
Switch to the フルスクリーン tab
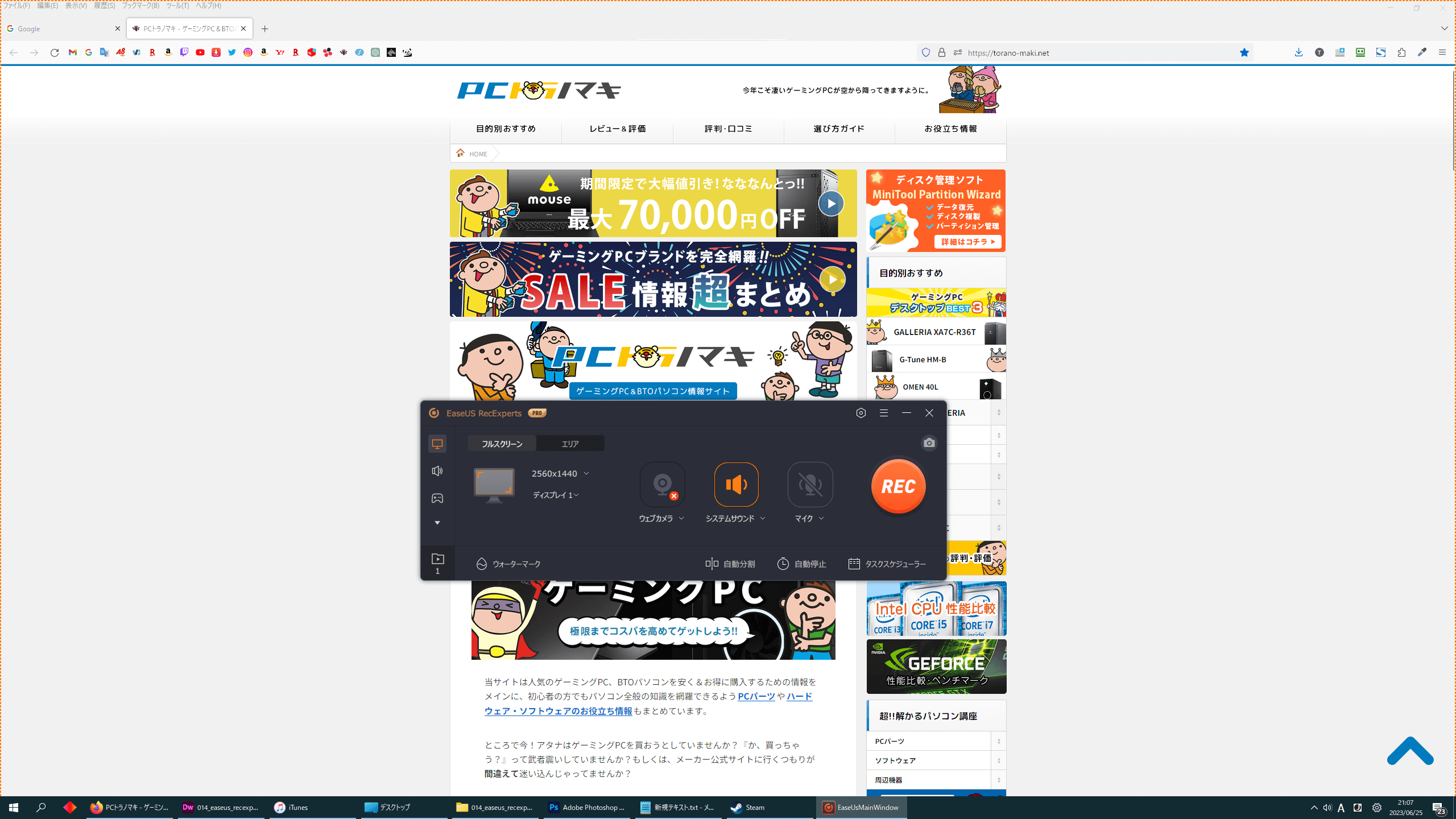coord(502,444)
